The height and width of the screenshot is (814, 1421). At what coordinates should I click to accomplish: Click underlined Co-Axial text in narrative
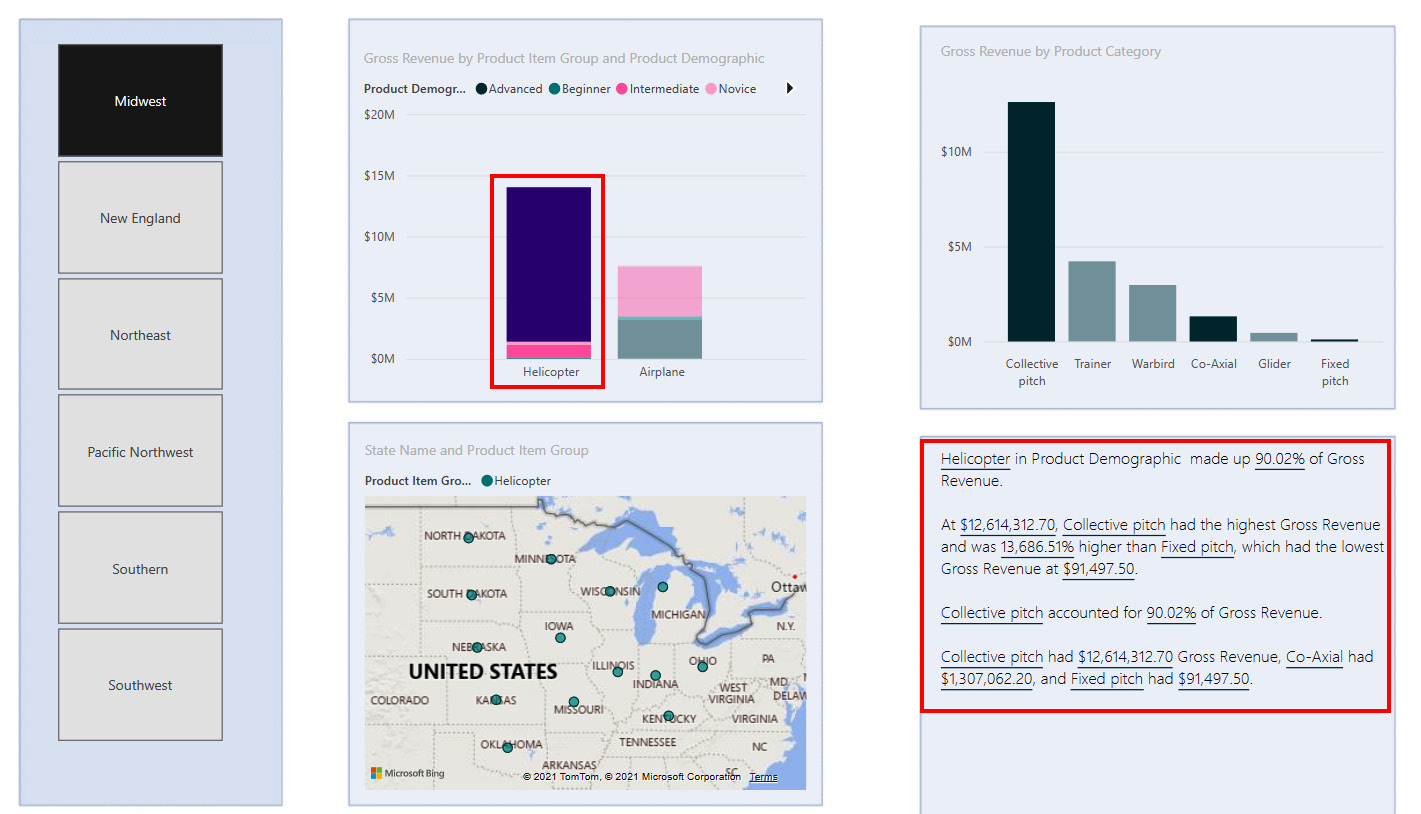1313,657
